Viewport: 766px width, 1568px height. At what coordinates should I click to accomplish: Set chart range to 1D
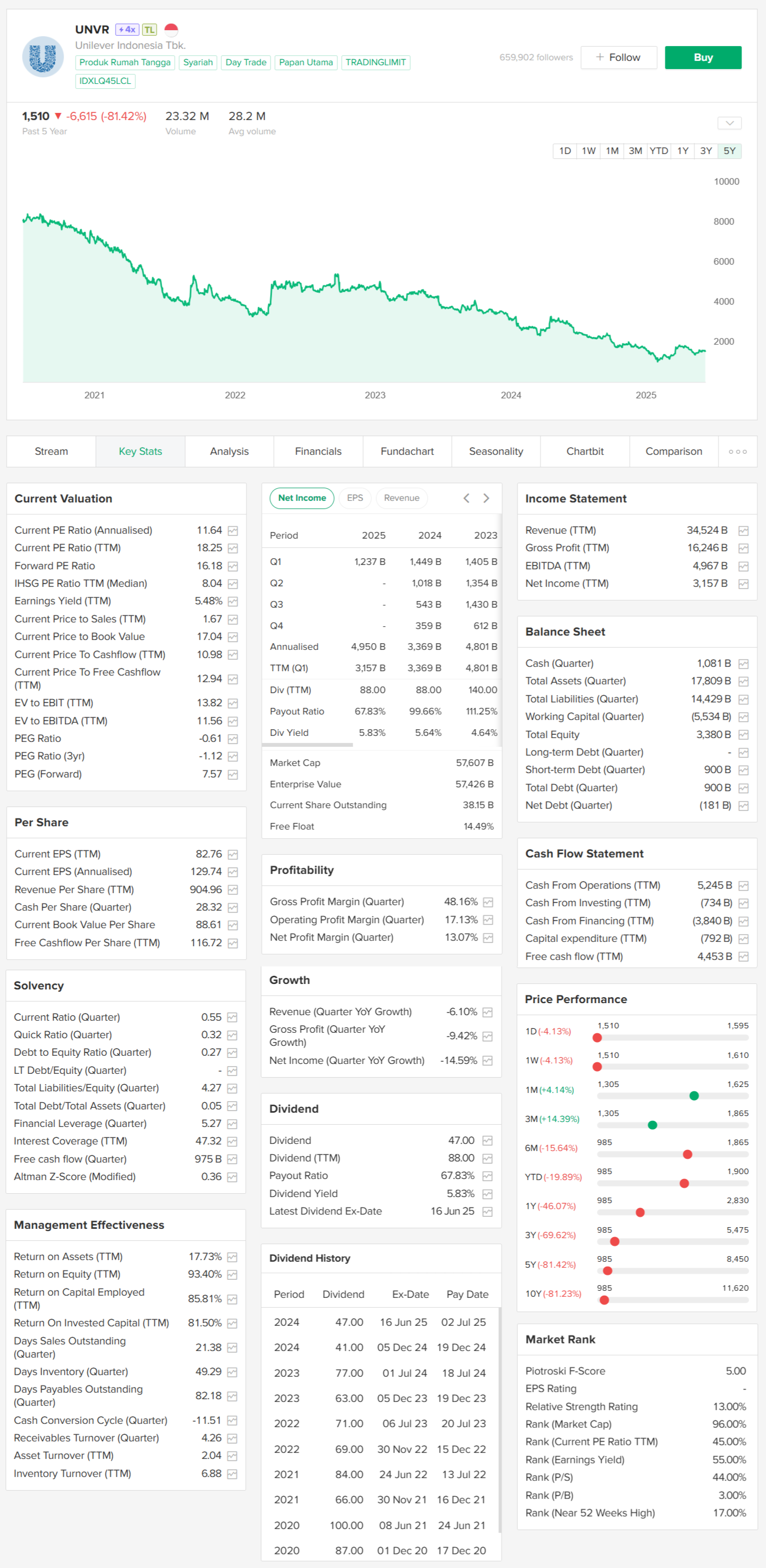(x=565, y=151)
